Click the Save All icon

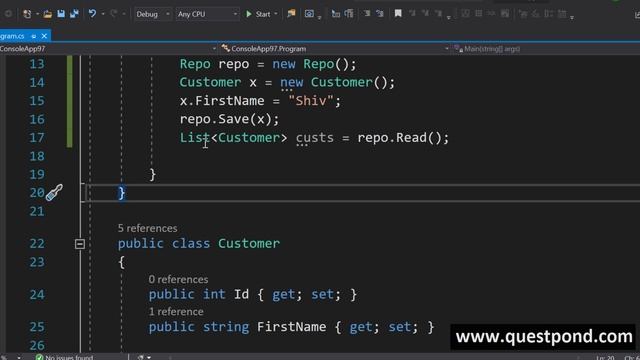pyautogui.click(x=74, y=14)
